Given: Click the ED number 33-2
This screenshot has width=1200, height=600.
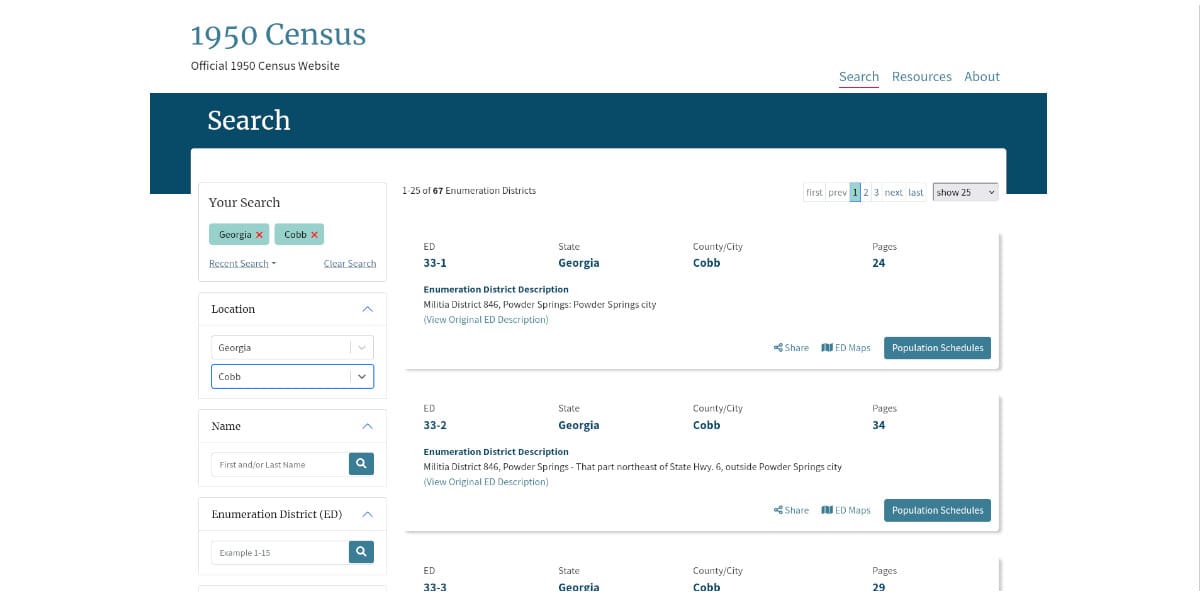Looking at the screenshot, I should [x=435, y=425].
